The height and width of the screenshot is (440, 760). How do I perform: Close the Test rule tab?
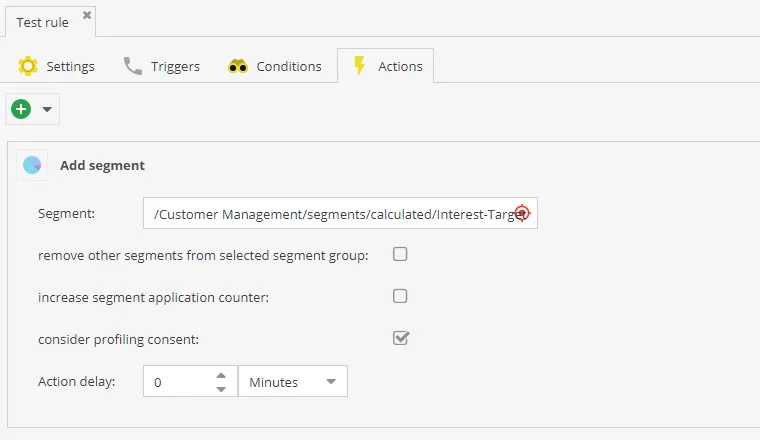click(x=87, y=16)
